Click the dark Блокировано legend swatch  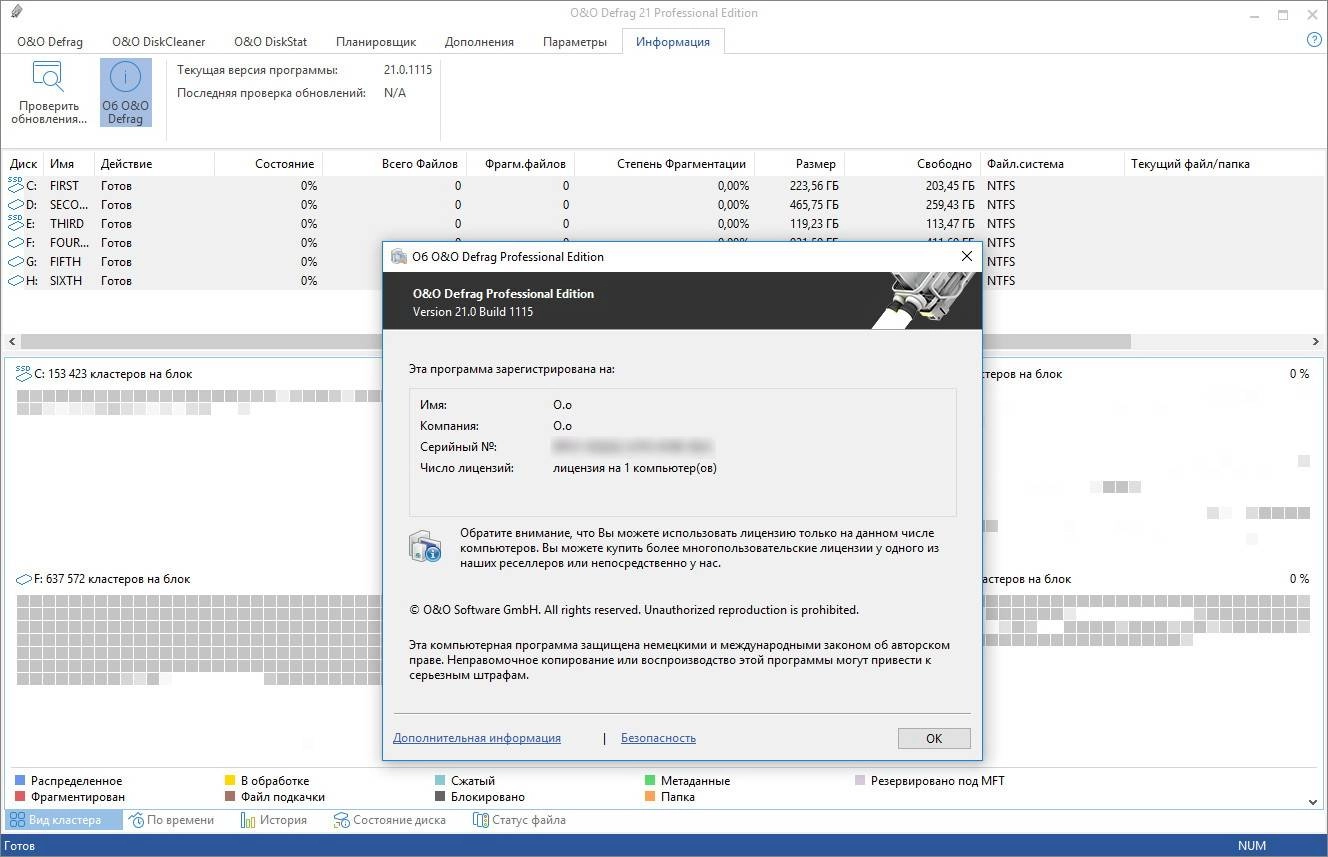(440, 797)
